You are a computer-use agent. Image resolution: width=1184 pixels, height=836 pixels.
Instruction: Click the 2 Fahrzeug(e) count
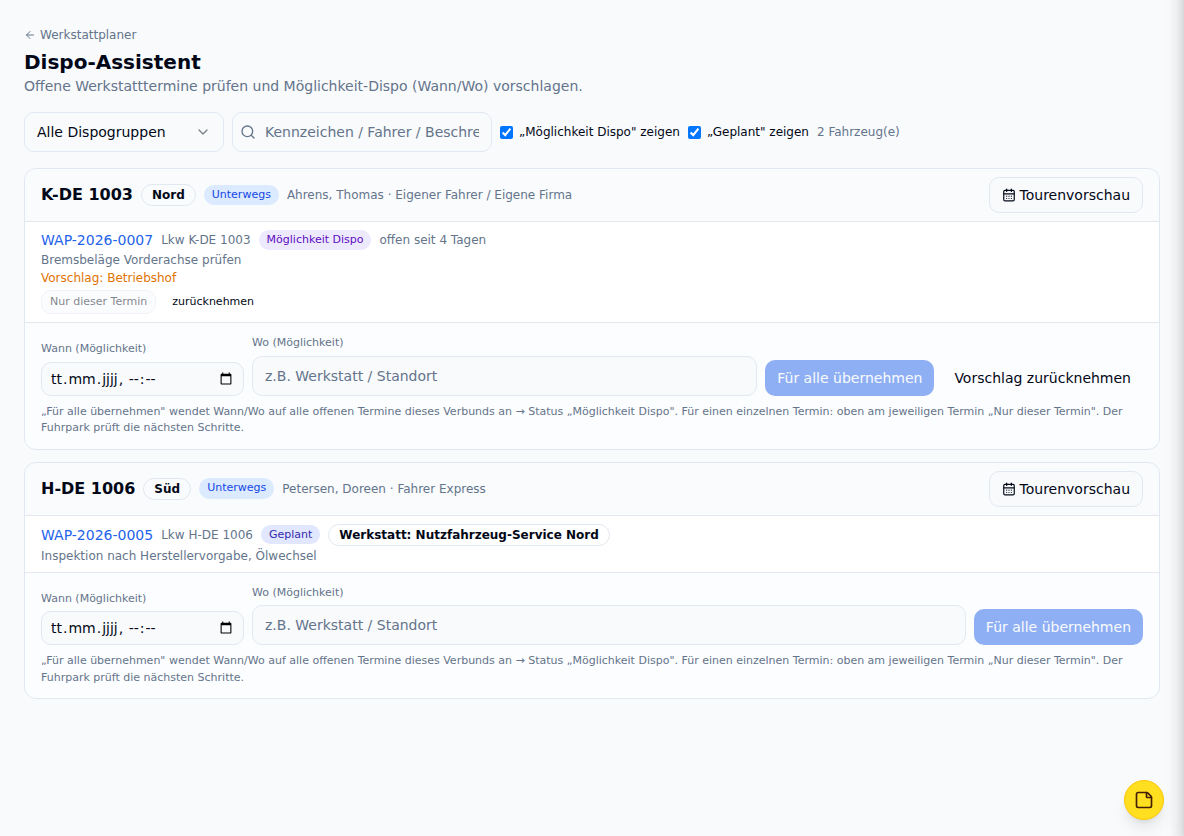click(858, 131)
